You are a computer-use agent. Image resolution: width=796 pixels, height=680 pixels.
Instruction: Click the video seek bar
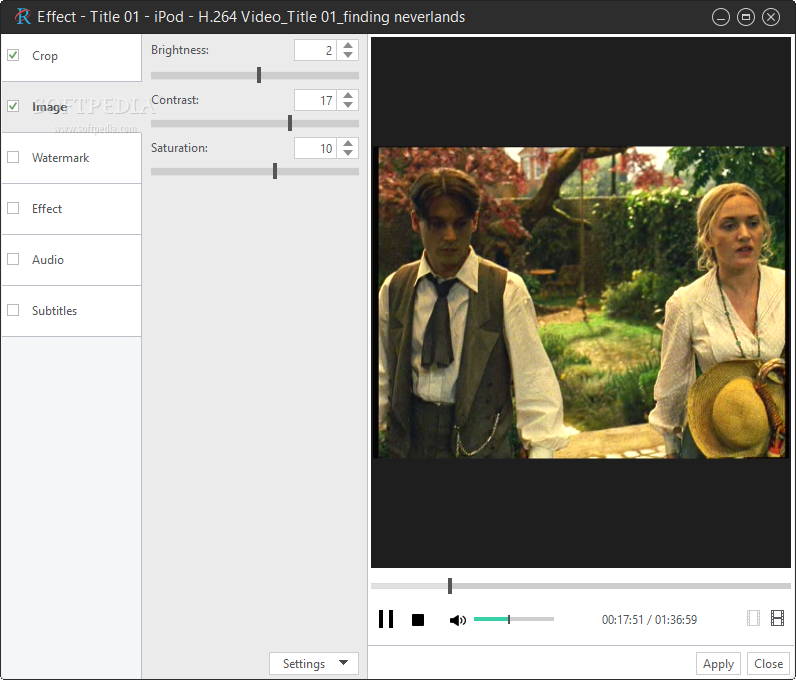coord(581,586)
